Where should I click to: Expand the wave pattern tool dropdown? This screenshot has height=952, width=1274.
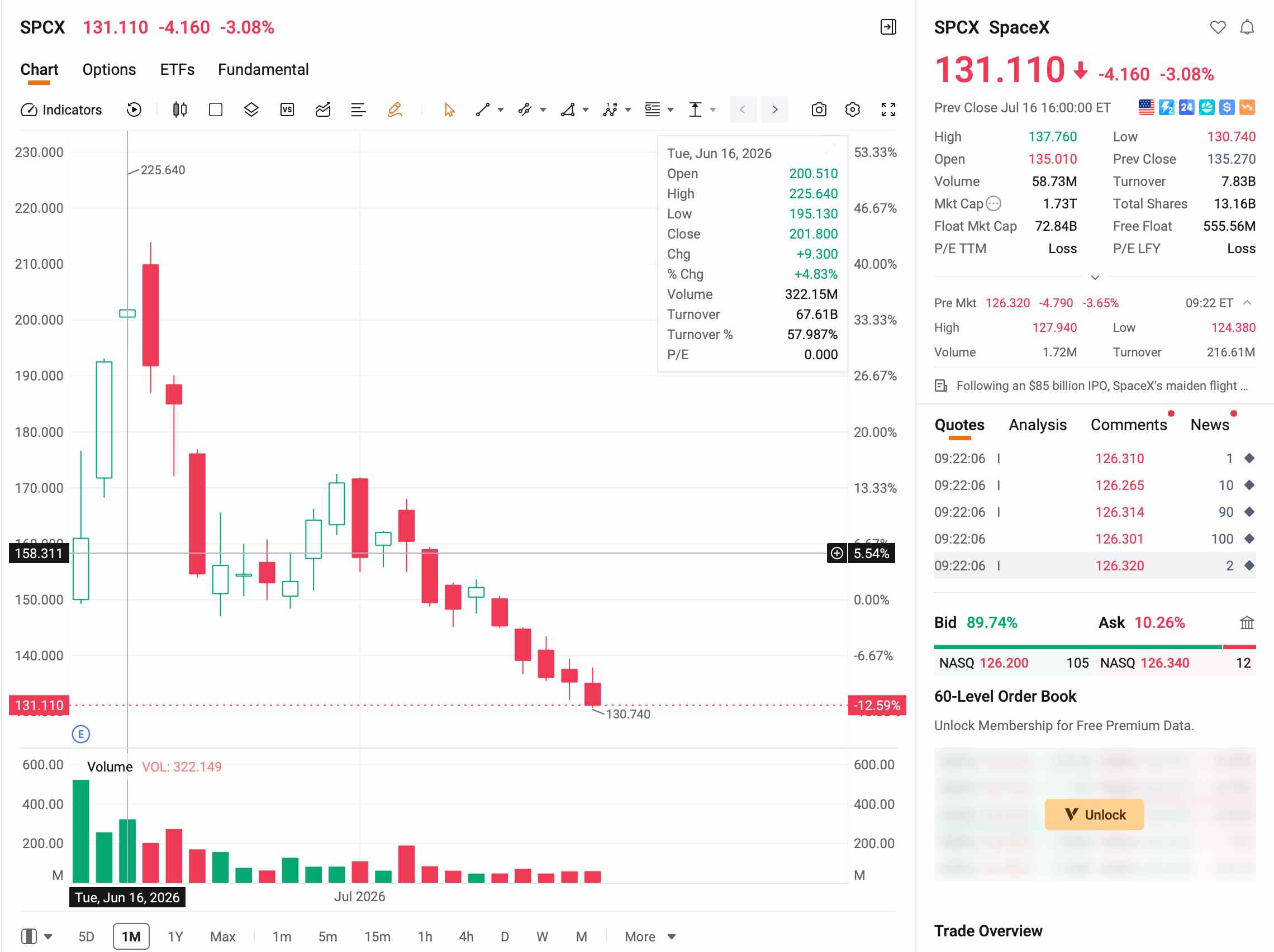(629, 110)
